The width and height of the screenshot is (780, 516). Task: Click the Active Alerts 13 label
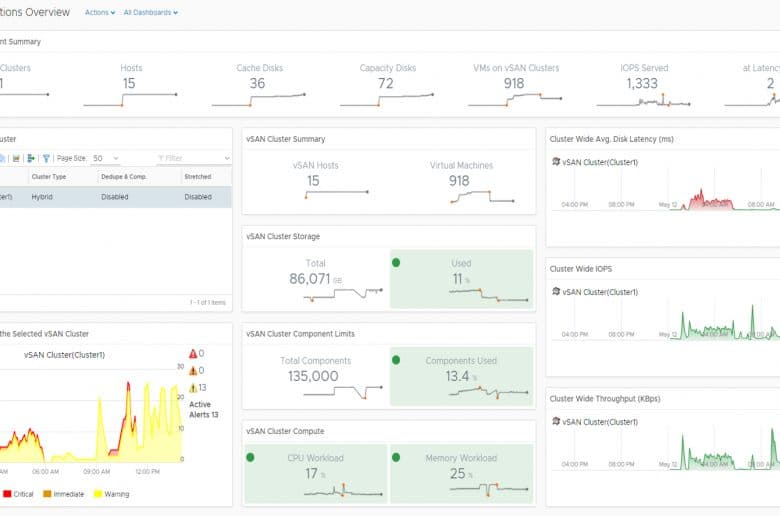203,410
